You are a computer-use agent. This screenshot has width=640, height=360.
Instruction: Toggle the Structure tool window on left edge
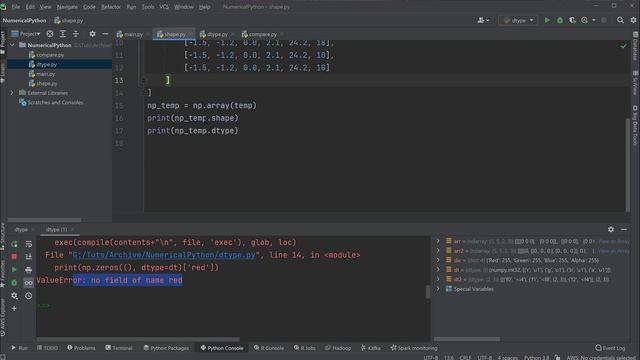(3, 237)
